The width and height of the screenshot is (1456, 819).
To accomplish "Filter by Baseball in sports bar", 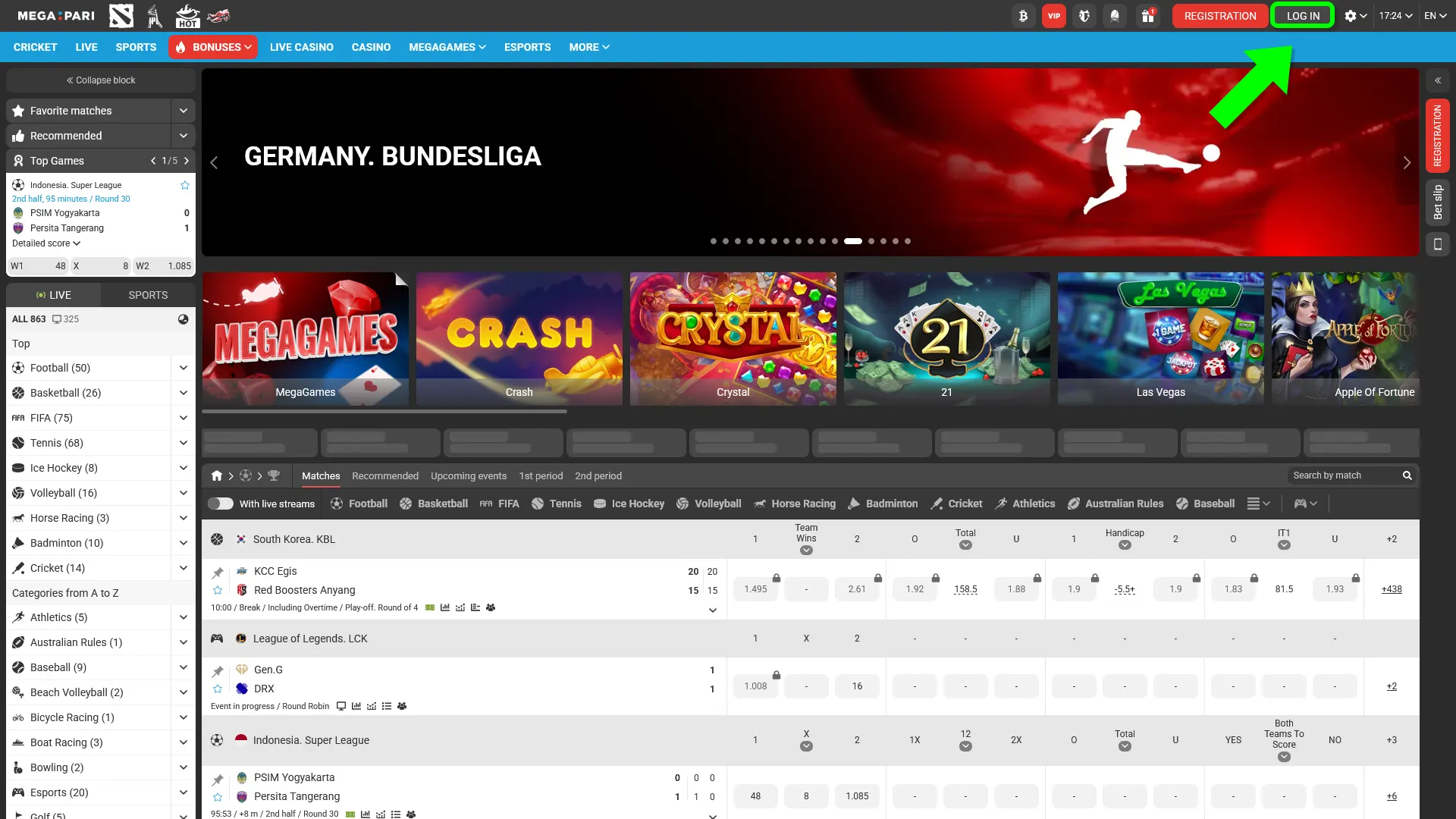I will coord(1205,504).
